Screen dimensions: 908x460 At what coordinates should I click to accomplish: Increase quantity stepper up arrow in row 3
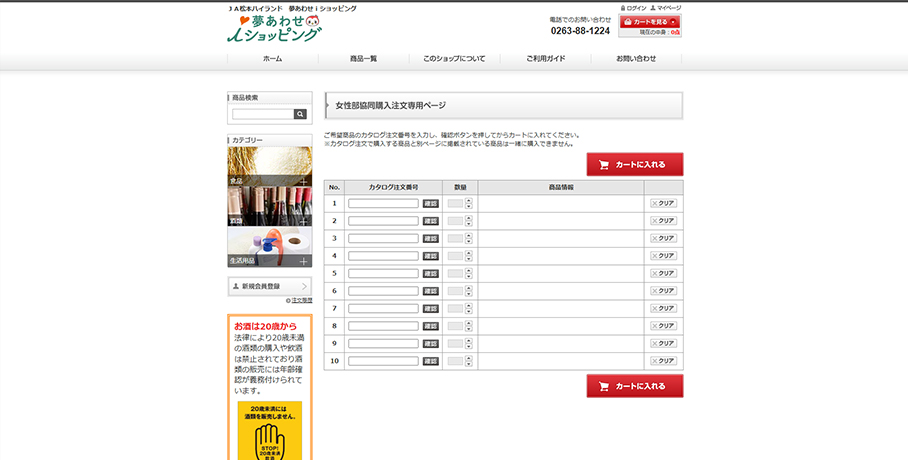point(468,236)
